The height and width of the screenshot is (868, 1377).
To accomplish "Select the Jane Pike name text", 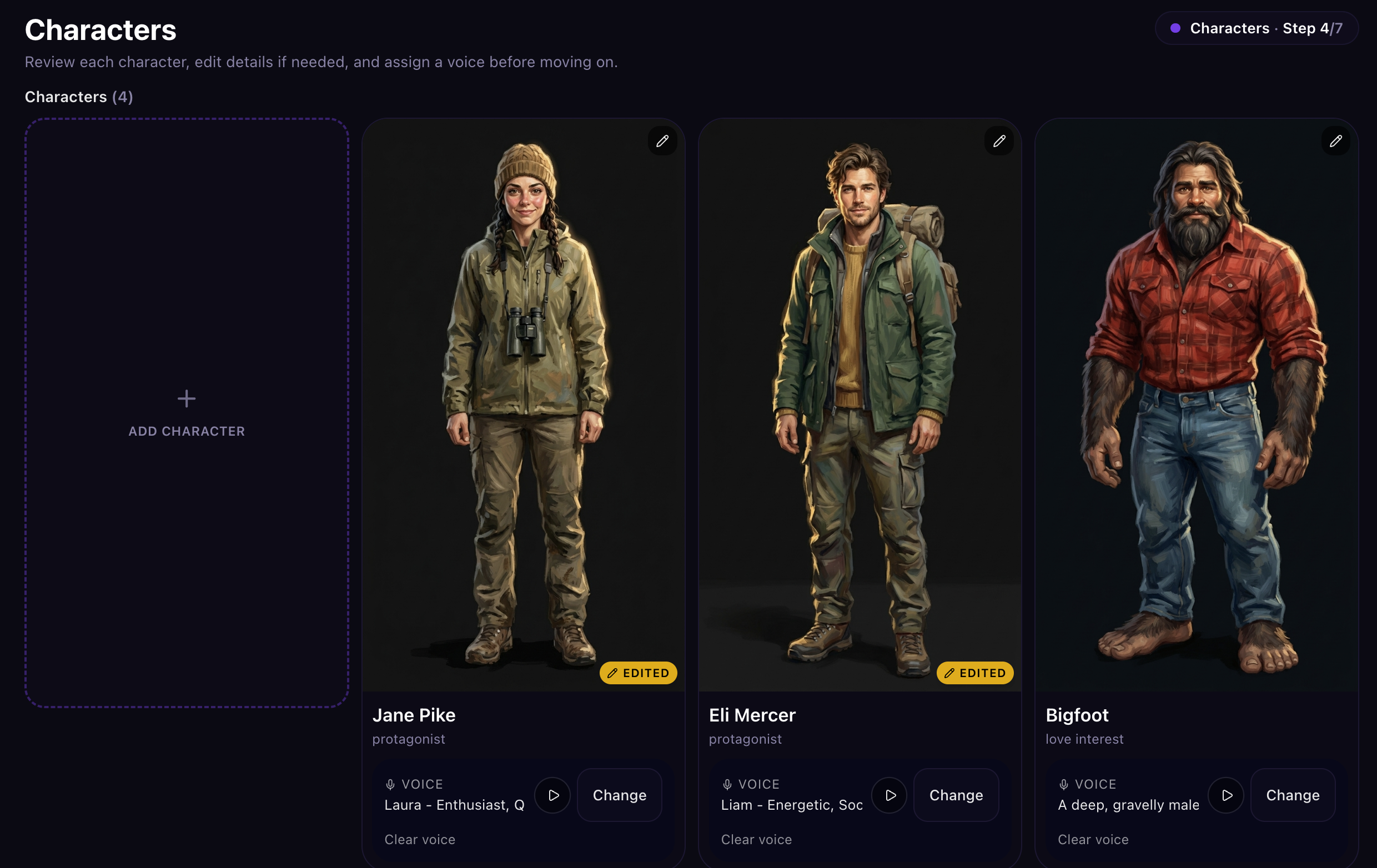I will 414,715.
